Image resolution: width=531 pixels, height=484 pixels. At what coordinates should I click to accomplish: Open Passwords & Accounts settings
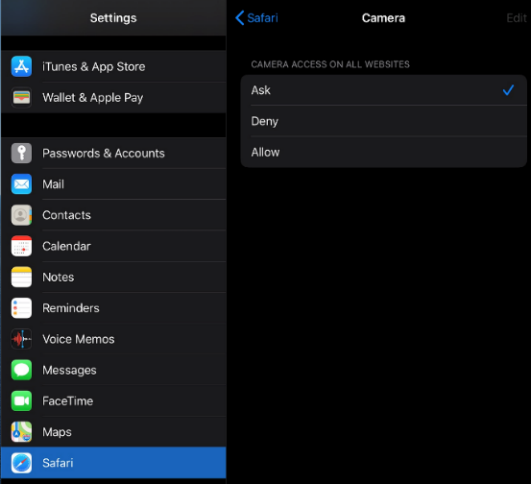click(x=113, y=153)
